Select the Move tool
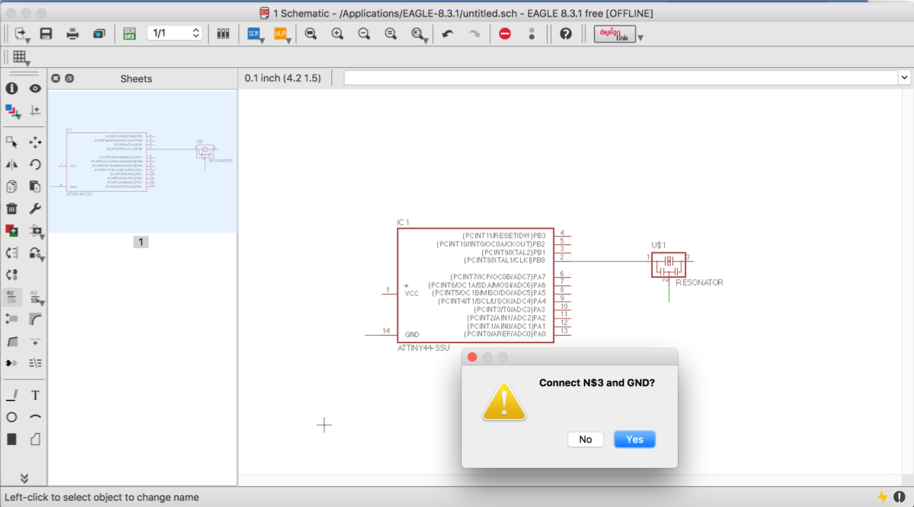This screenshot has height=507, width=914. [35, 142]
